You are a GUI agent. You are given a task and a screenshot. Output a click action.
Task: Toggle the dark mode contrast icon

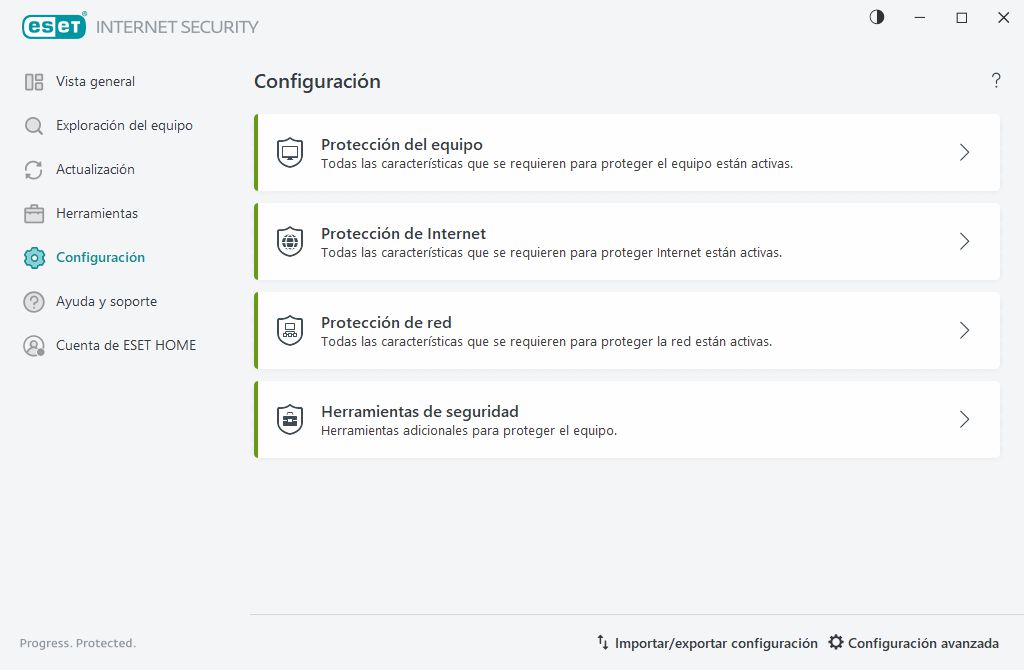coord(876,17)
